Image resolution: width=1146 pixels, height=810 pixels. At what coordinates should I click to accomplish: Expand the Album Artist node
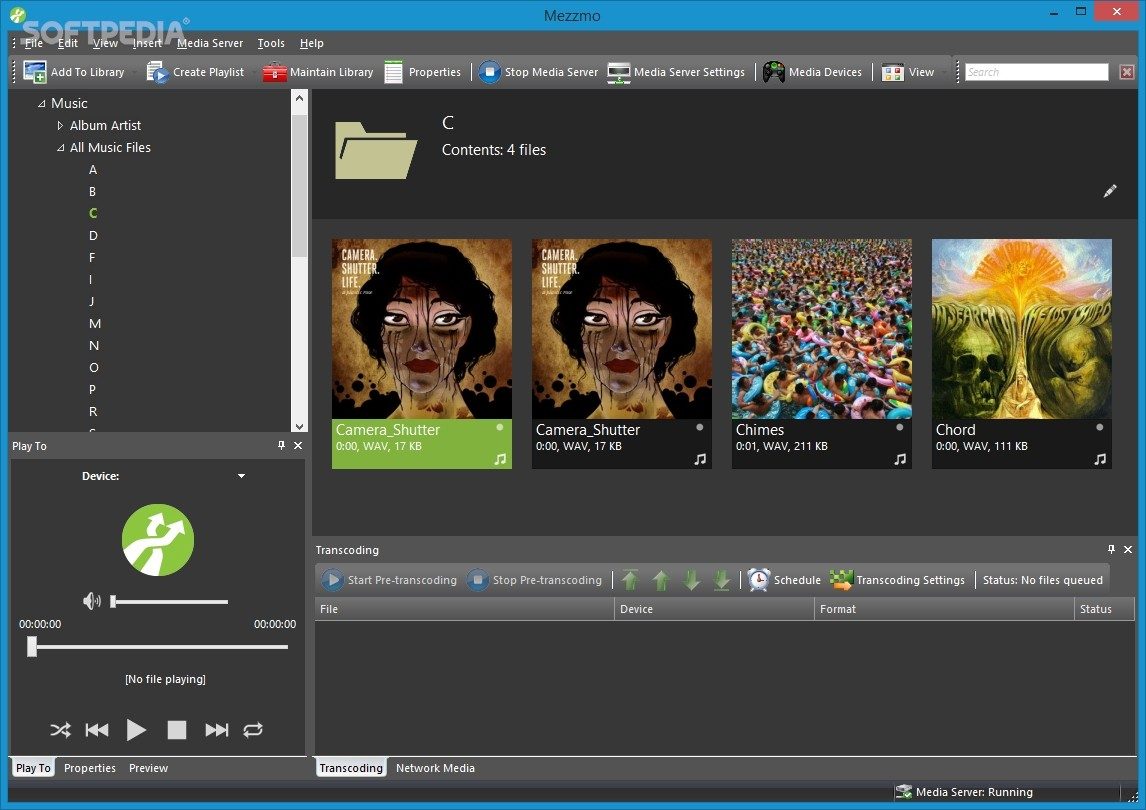(x=60, y=126)
